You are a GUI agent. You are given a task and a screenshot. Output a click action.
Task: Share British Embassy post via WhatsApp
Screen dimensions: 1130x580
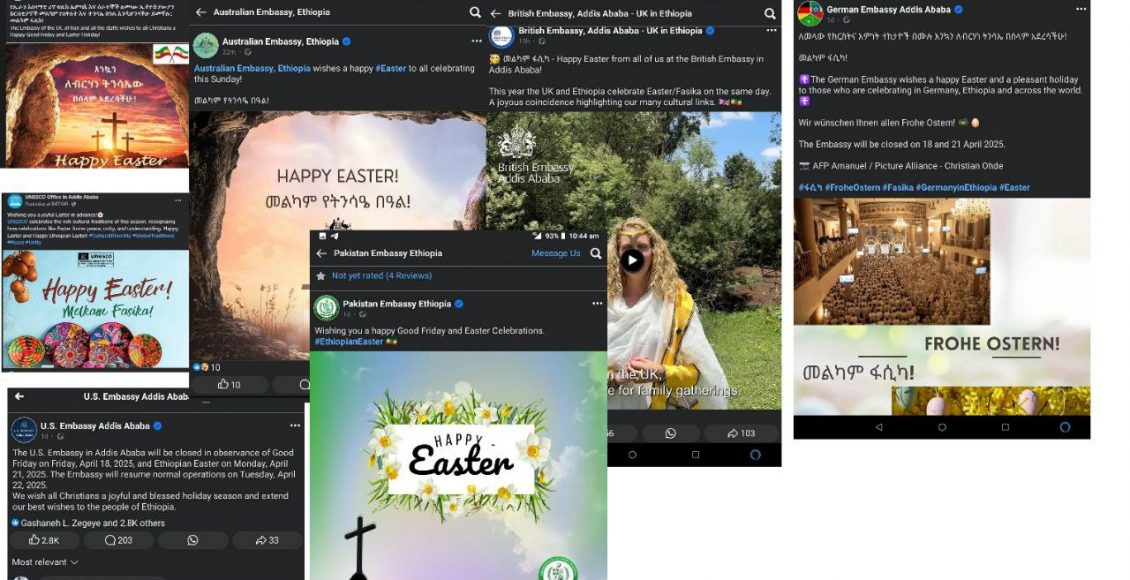[x=670, y=433]
